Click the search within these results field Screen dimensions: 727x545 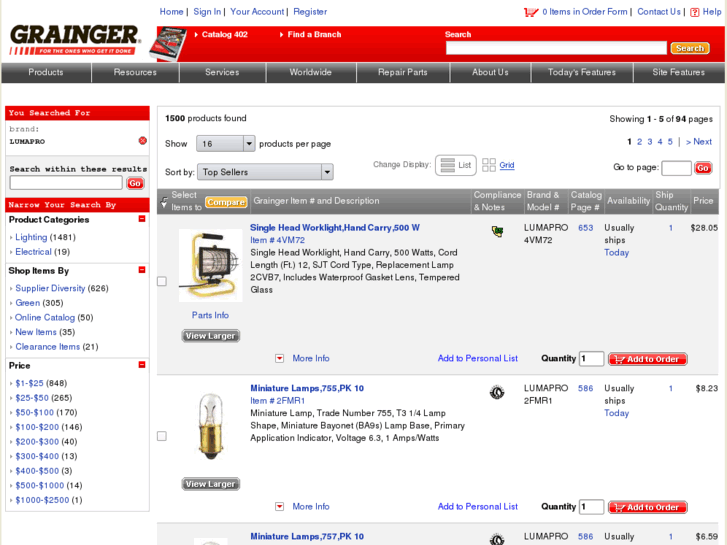coord(66,183)
